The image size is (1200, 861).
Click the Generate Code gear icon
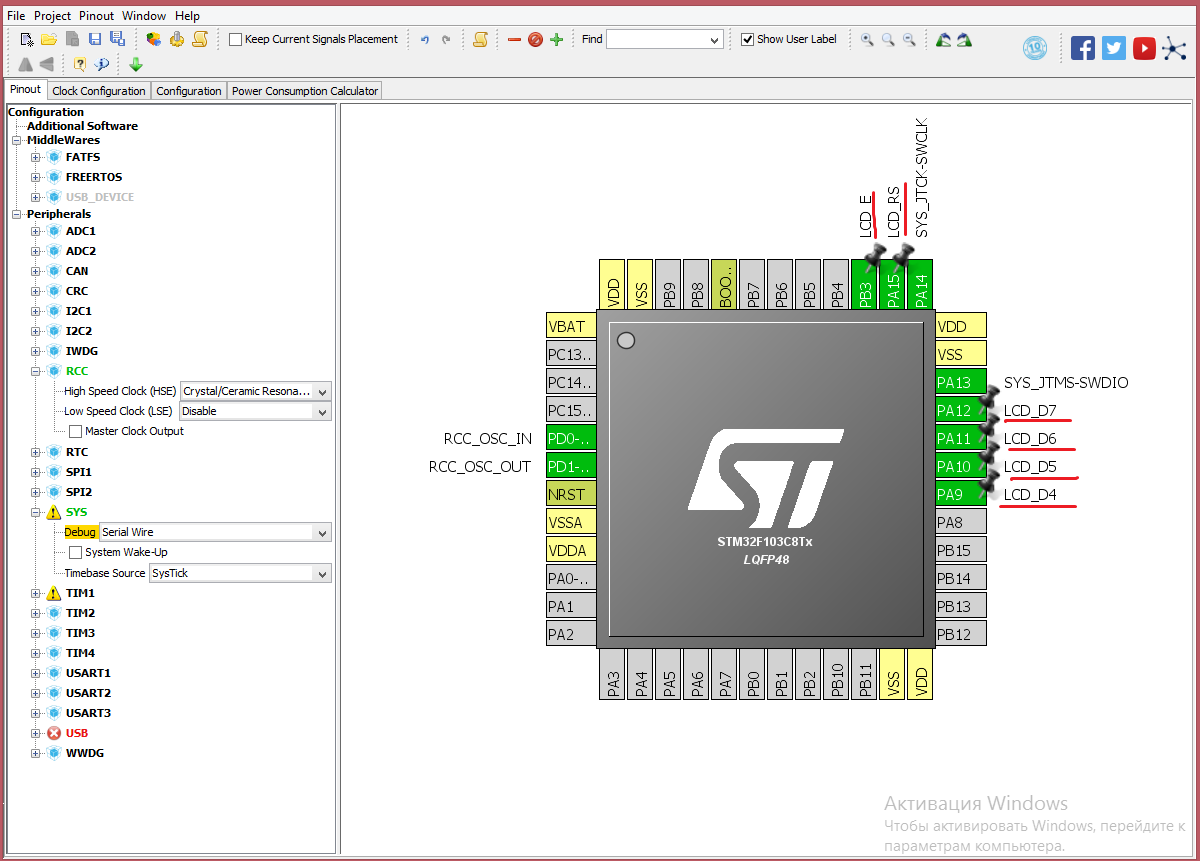(x=177, y=39)
